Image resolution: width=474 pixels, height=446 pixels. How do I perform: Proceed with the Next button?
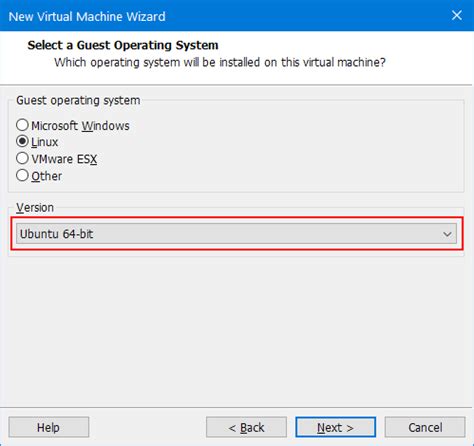coord(335,427)
